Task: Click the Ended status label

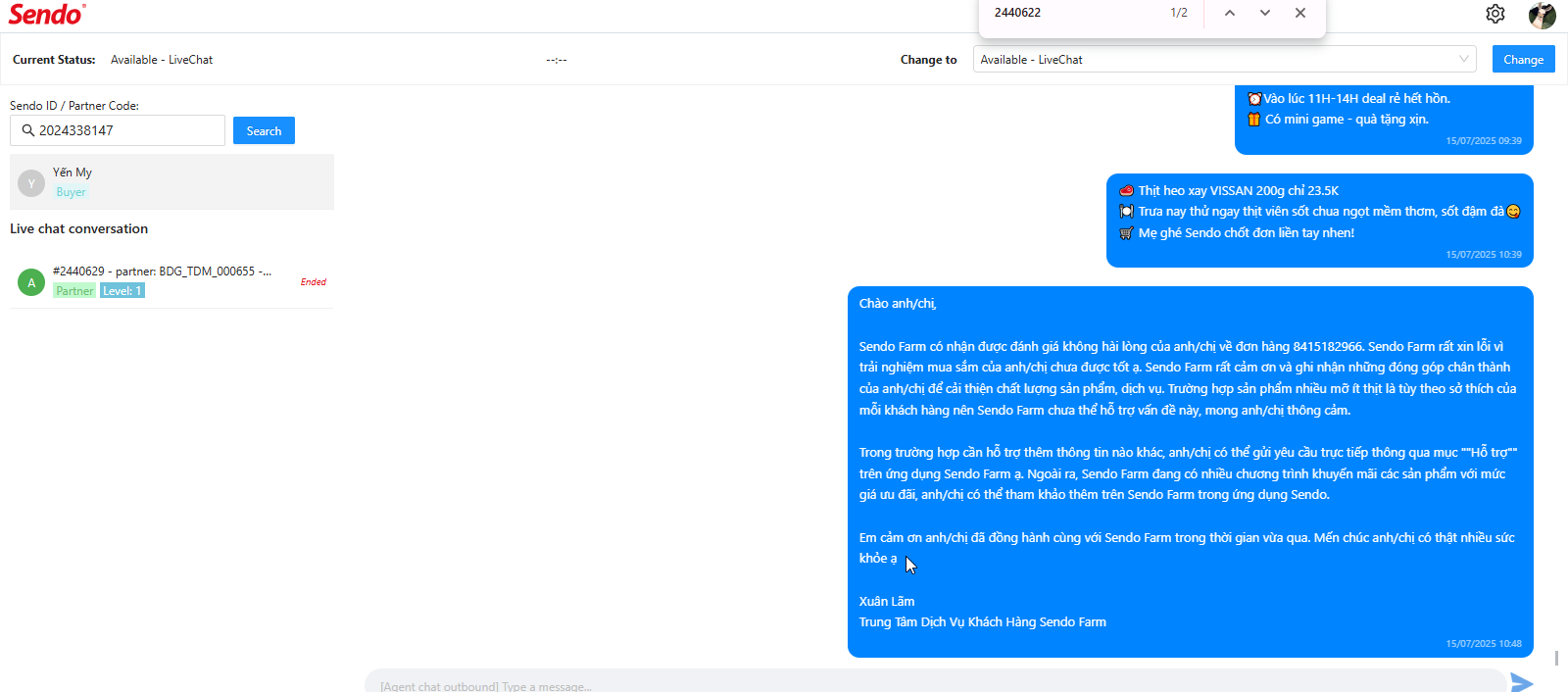Action: [314, 282]
